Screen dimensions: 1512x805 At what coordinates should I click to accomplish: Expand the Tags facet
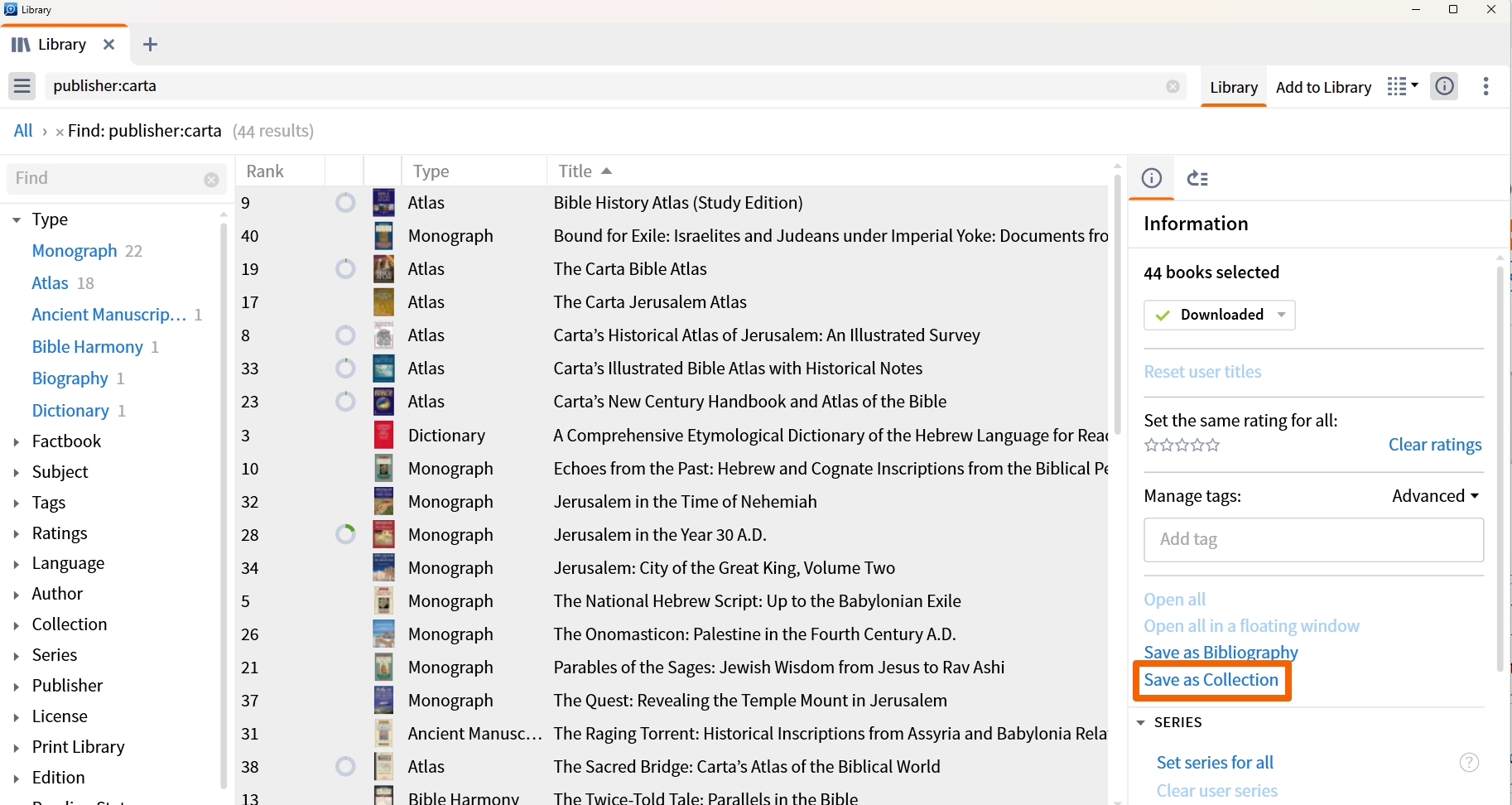(17, 504)
